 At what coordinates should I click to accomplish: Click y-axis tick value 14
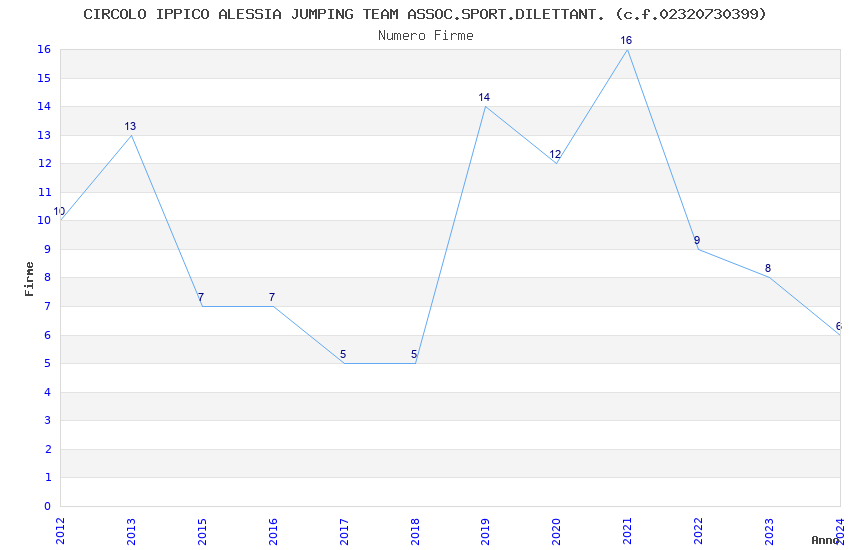[44, 106]
